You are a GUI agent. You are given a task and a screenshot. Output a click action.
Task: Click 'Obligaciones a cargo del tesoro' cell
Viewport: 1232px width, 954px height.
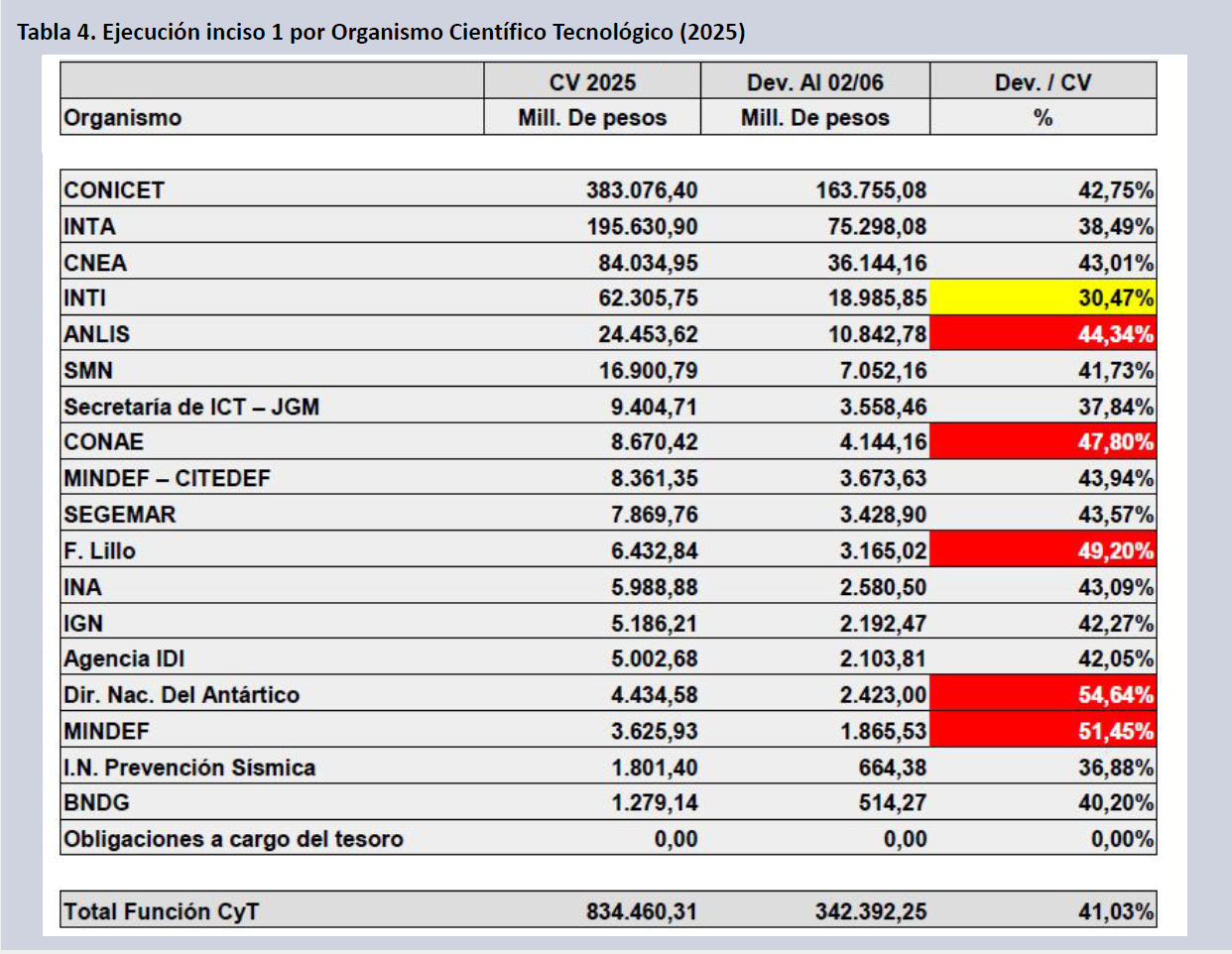click(233, 839)
